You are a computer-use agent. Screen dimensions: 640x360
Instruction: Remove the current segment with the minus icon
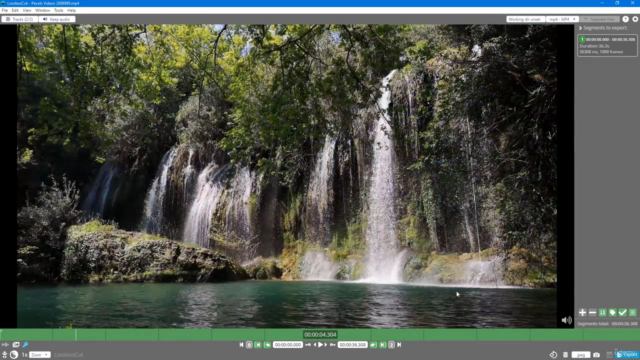(593, 313)
